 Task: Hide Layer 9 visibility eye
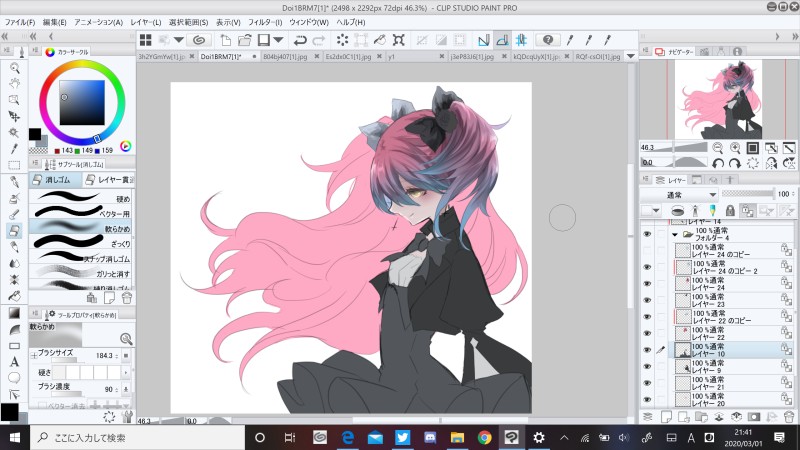click(647, 366)
